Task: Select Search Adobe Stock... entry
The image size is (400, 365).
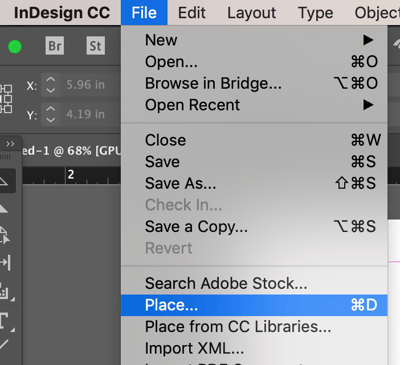Action: click(254, 283)
